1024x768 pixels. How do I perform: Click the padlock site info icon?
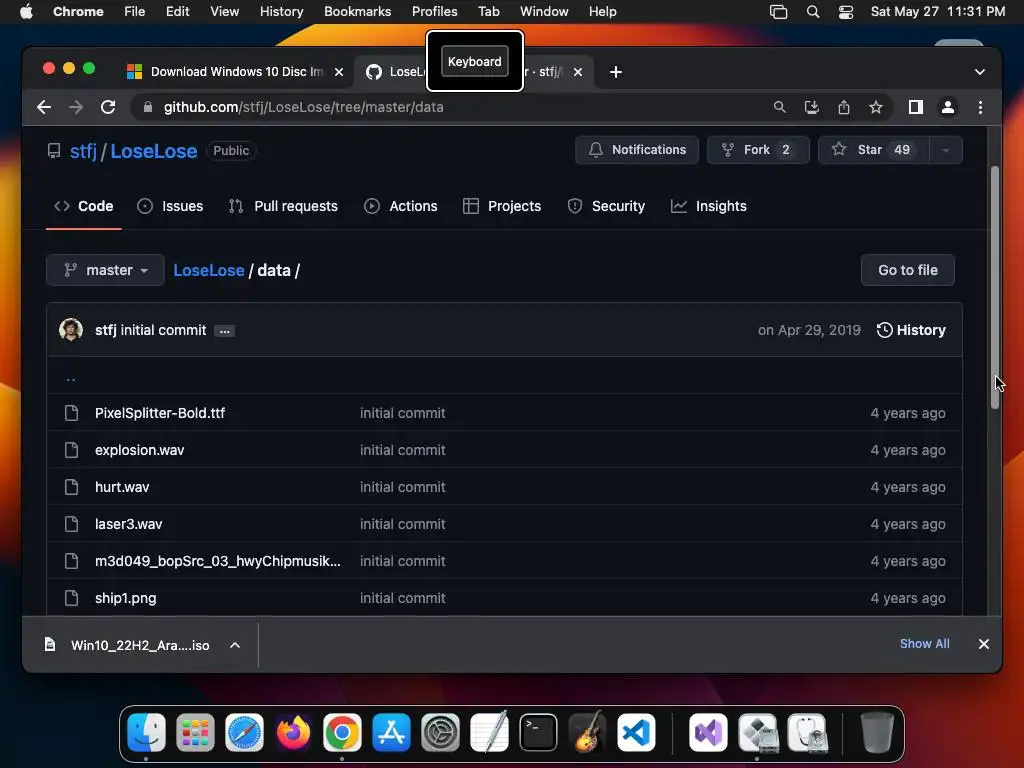pos(148,107)
